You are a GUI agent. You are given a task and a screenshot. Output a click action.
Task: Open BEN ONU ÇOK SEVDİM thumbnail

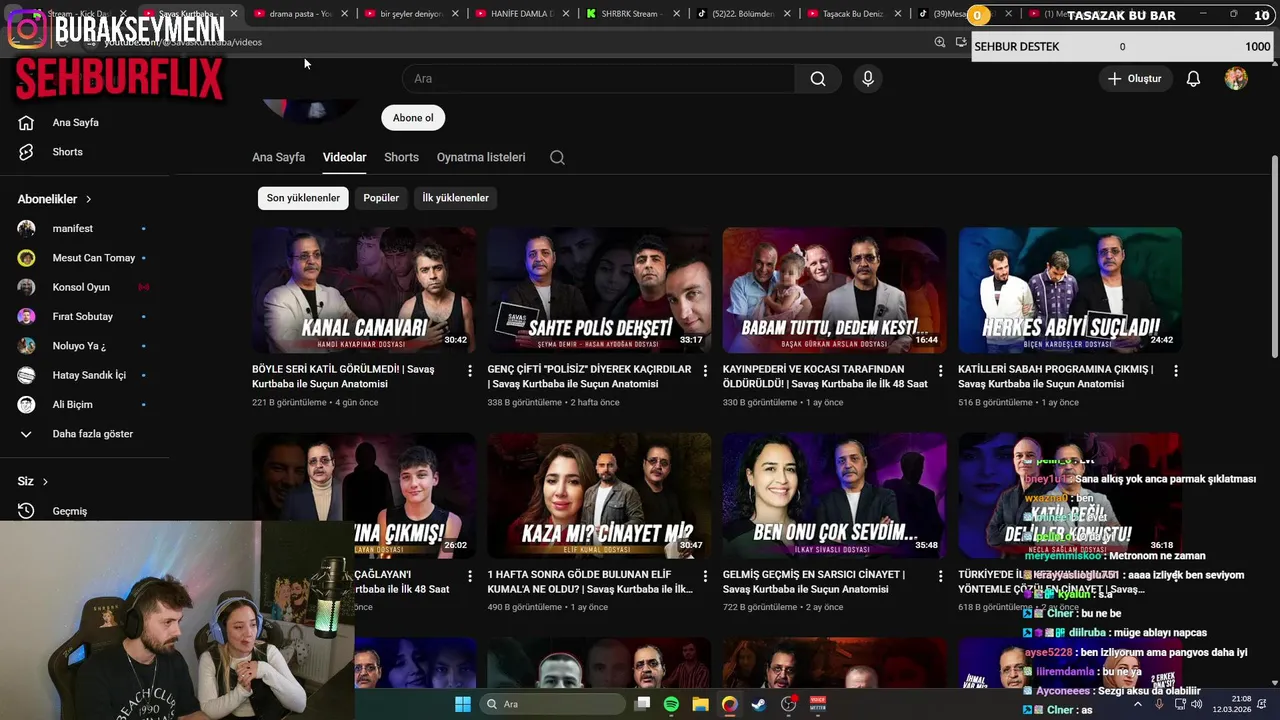834,495
